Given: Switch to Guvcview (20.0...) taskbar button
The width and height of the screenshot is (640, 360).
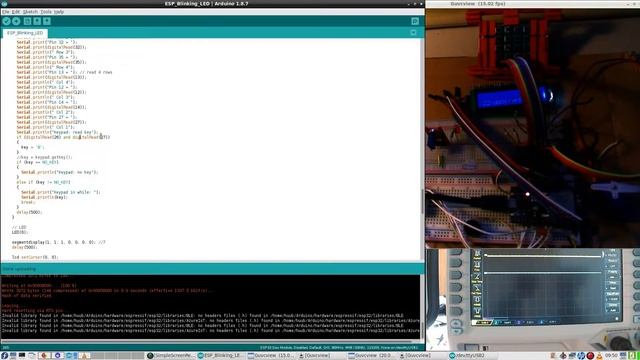Looking at the screenshot, I should coord(371,356).
